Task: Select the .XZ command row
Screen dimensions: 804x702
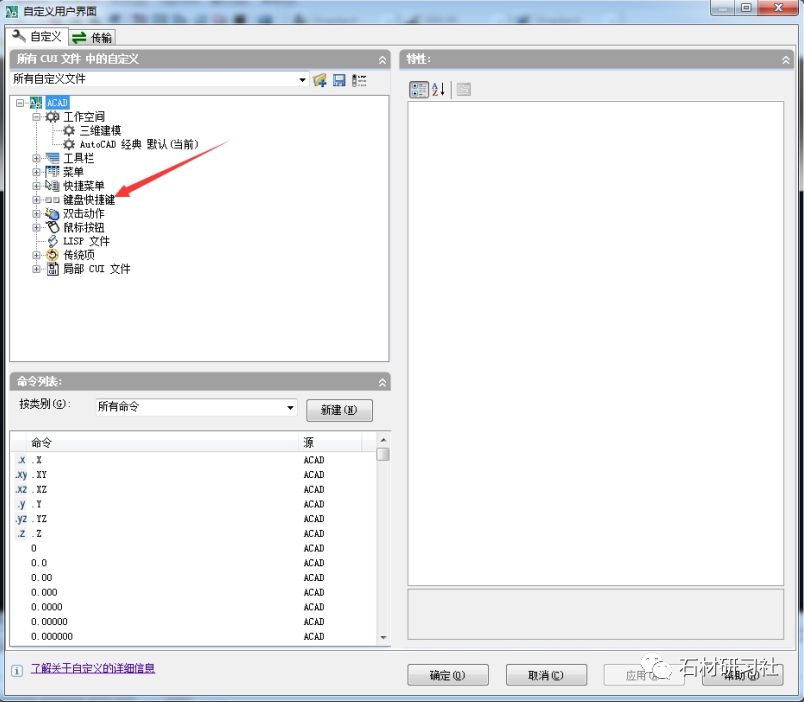Action: [x=194, y=490]
